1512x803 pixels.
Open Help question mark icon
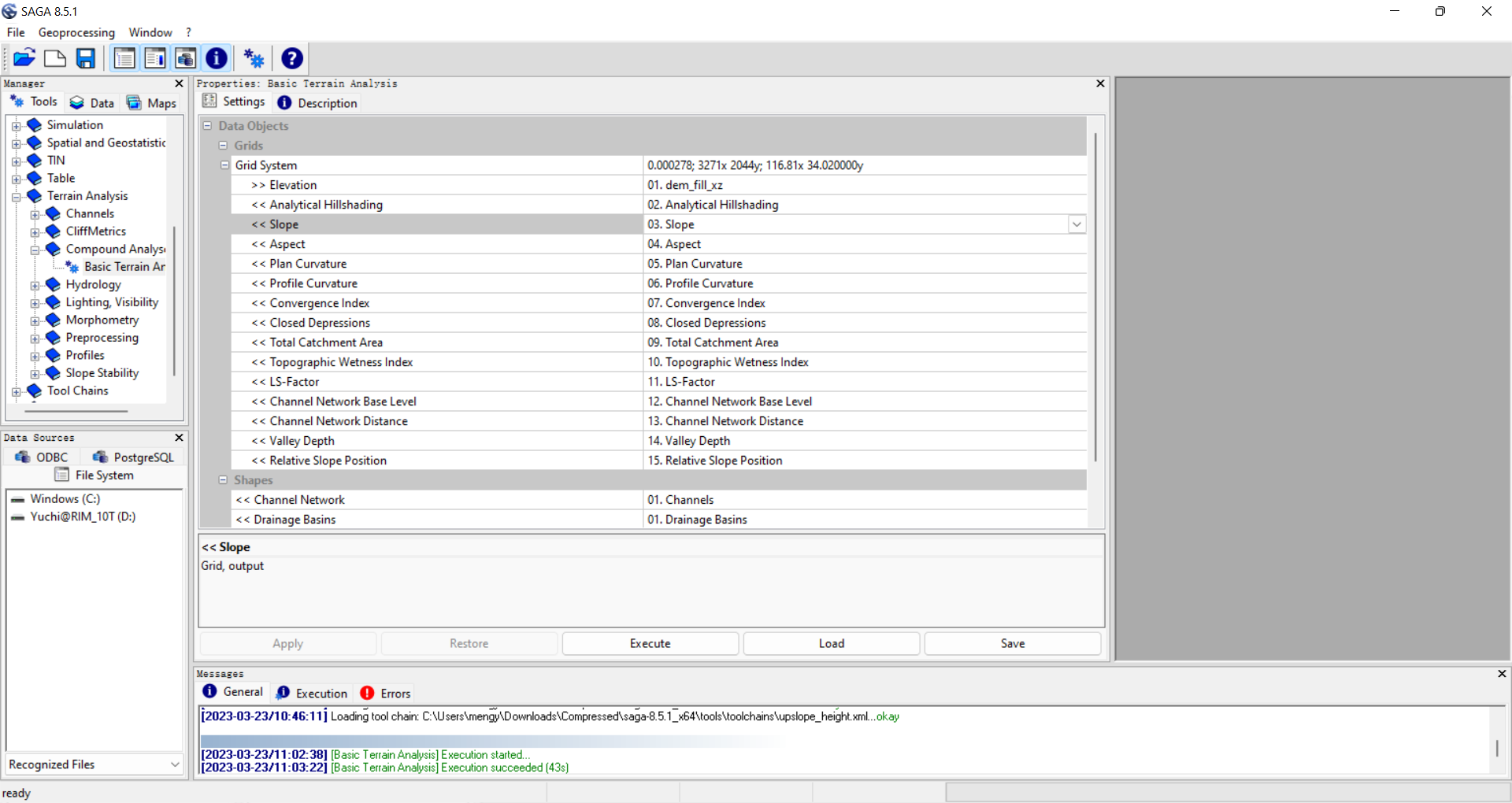(x=292, y=58)
